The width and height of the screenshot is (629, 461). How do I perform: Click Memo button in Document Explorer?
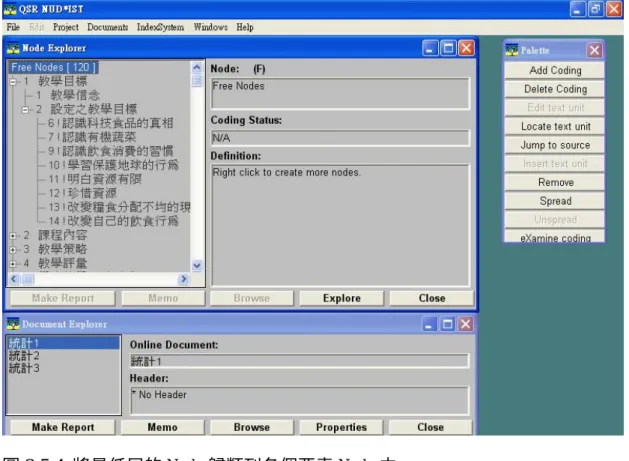click(x=162, y=427)
